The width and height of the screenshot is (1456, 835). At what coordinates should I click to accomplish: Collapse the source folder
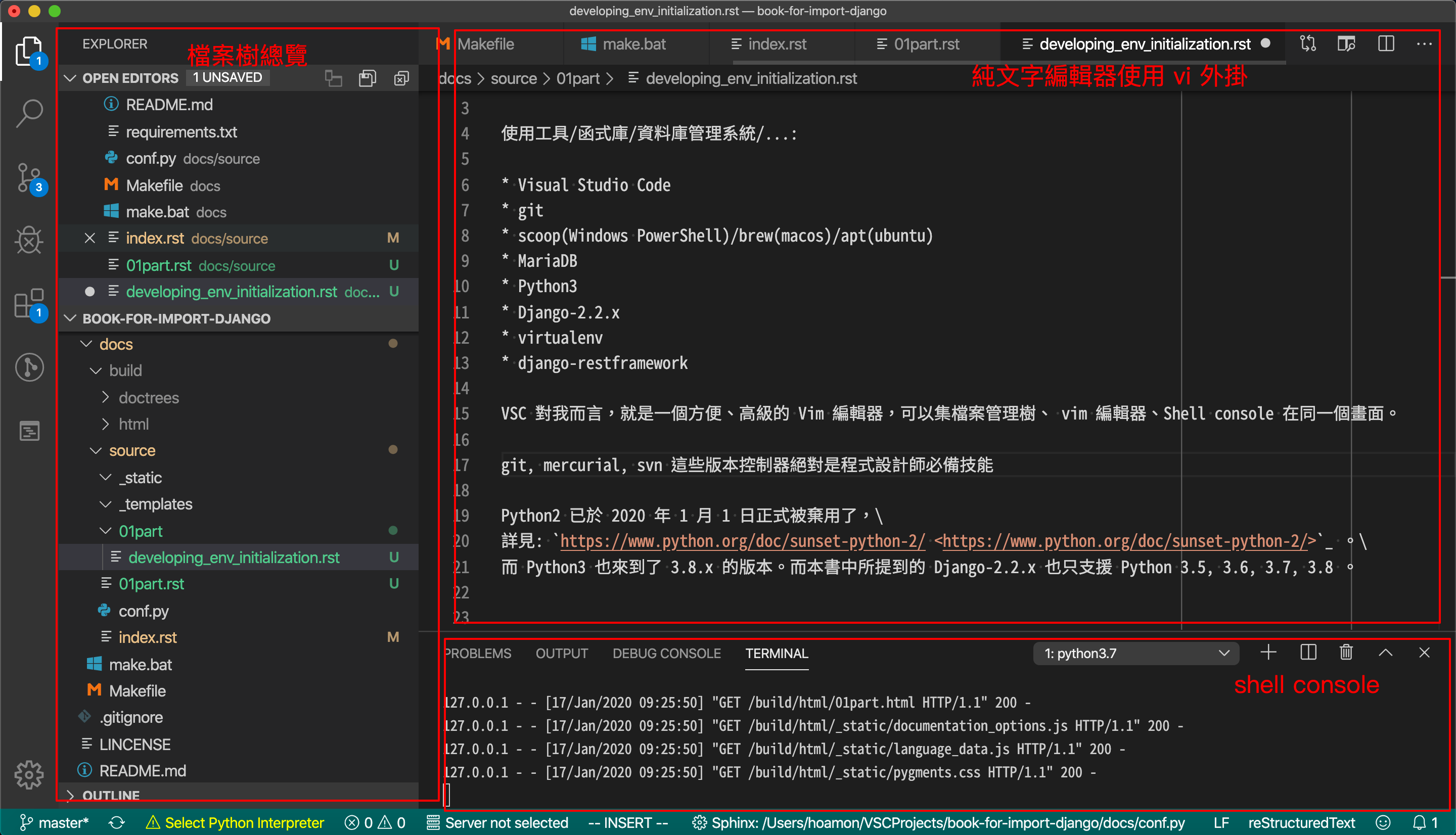(97, 450)
